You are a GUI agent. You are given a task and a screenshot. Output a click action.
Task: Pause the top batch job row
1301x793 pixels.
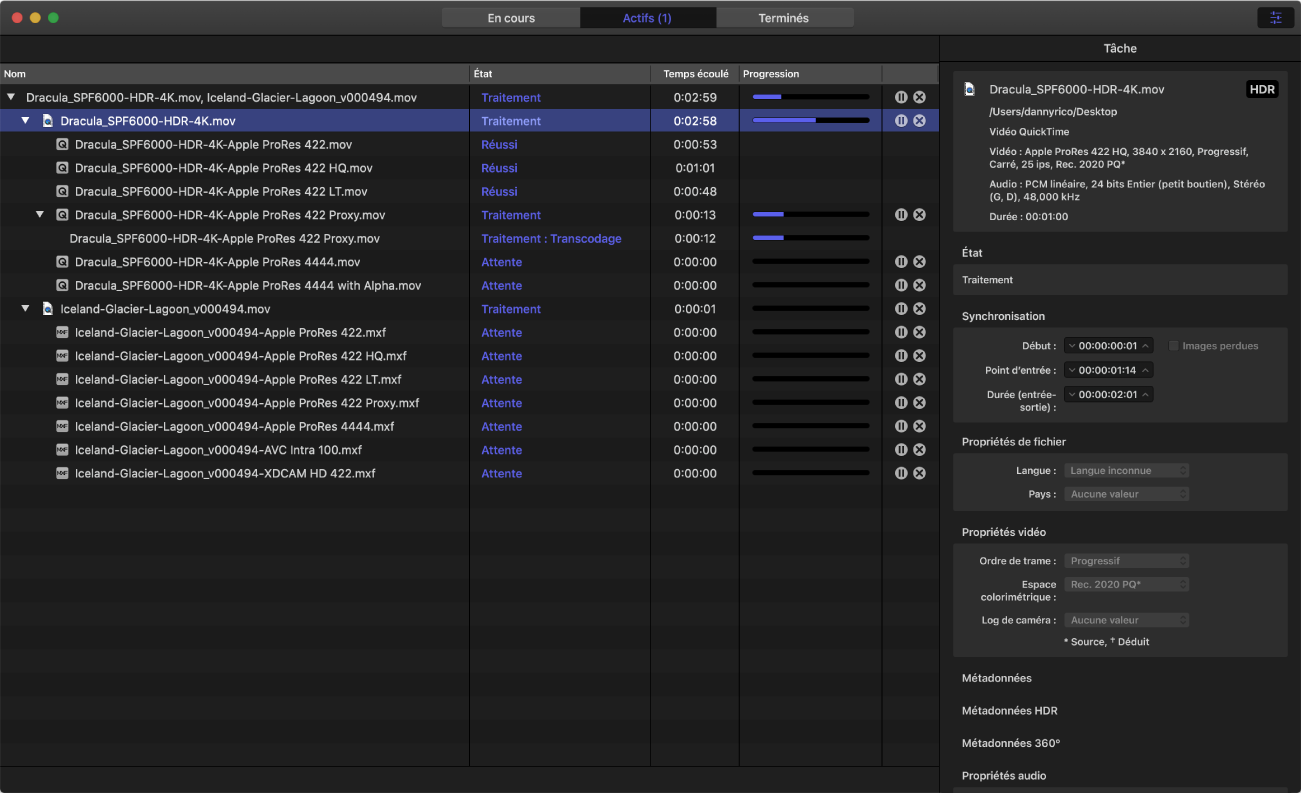pos(901,97)
